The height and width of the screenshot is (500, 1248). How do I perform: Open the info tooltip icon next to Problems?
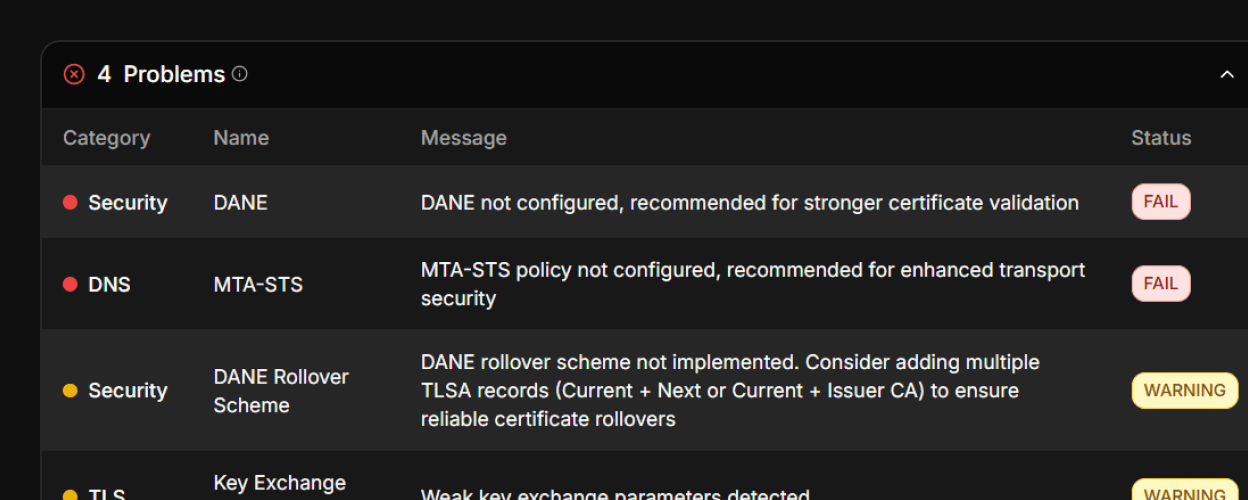[240, 73]
